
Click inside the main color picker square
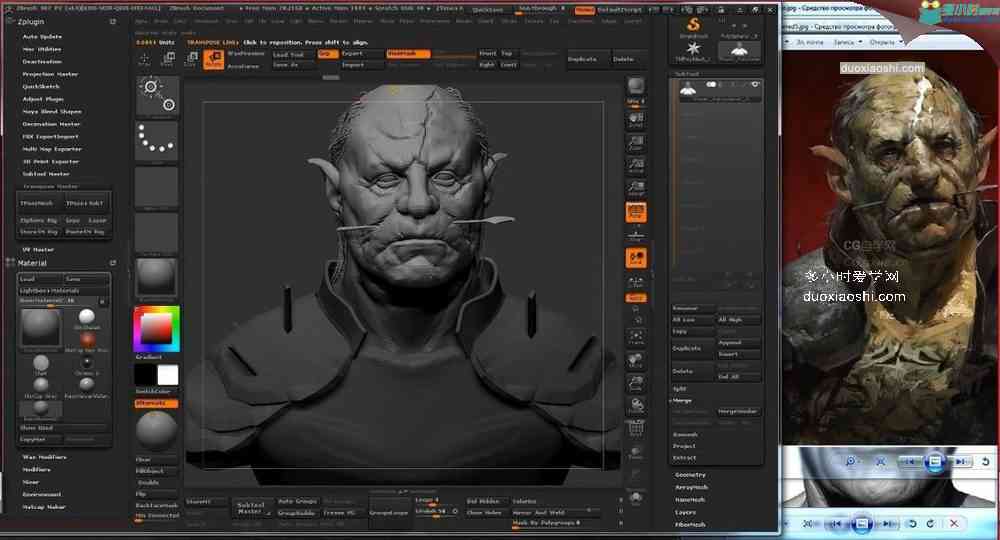(157, 328)
